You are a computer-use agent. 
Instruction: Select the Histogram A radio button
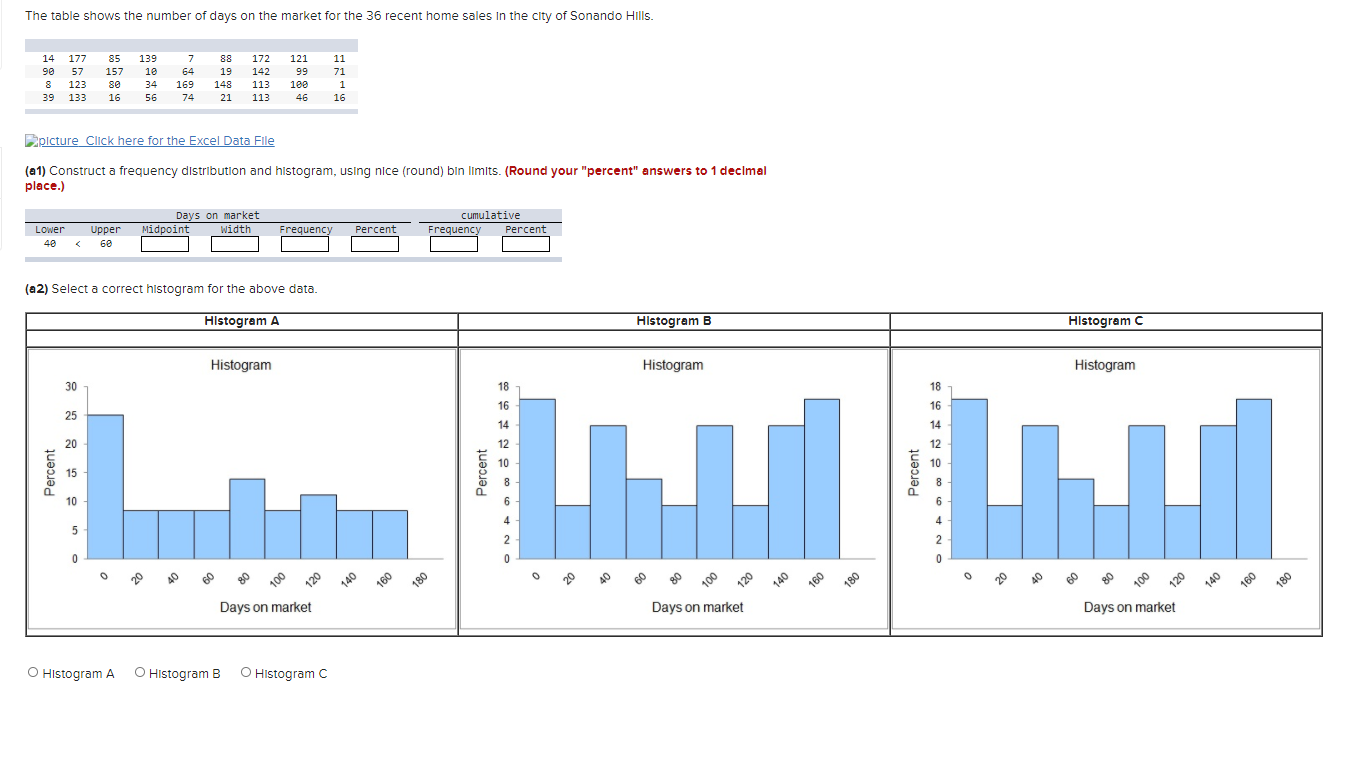point(32,671)
